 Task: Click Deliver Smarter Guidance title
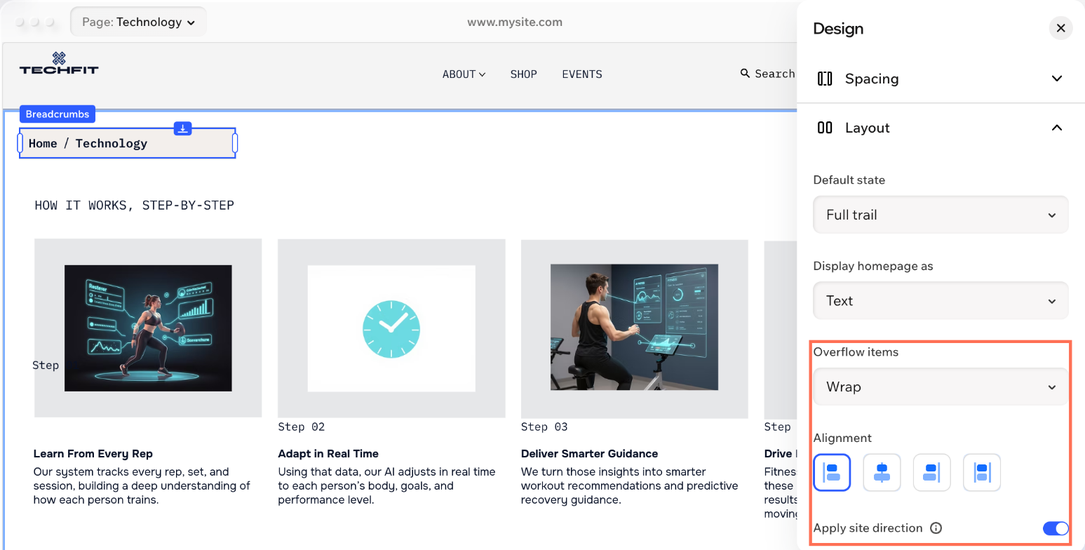[590, 454]
